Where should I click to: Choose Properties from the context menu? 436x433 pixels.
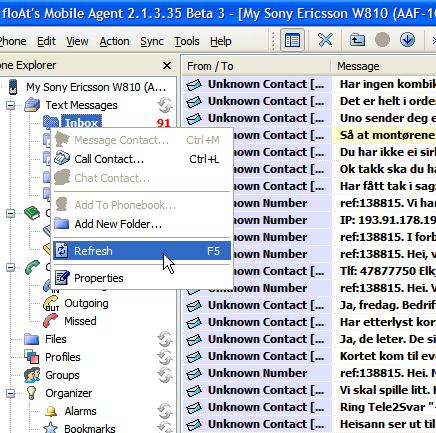tap(142, 278)
